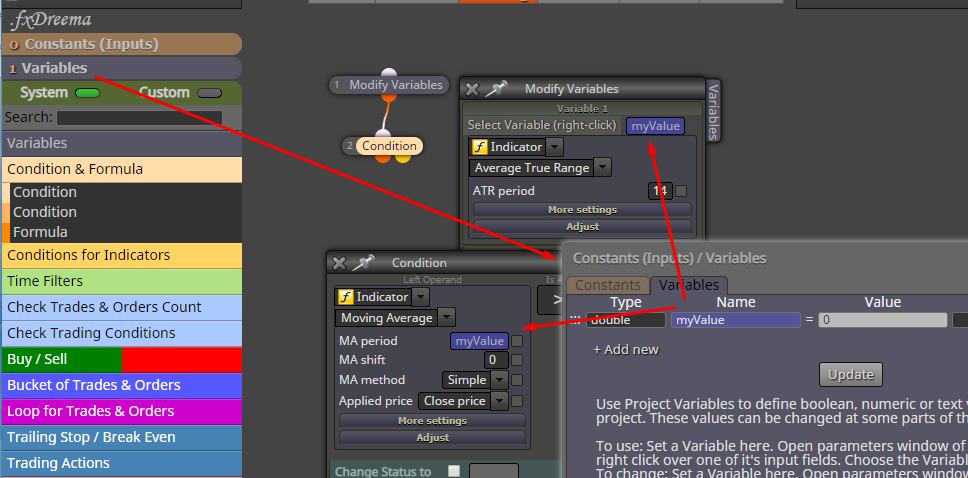This screenshot has height=478, width=968.
Task: Open Time Filters category
Action: (122, 281)
